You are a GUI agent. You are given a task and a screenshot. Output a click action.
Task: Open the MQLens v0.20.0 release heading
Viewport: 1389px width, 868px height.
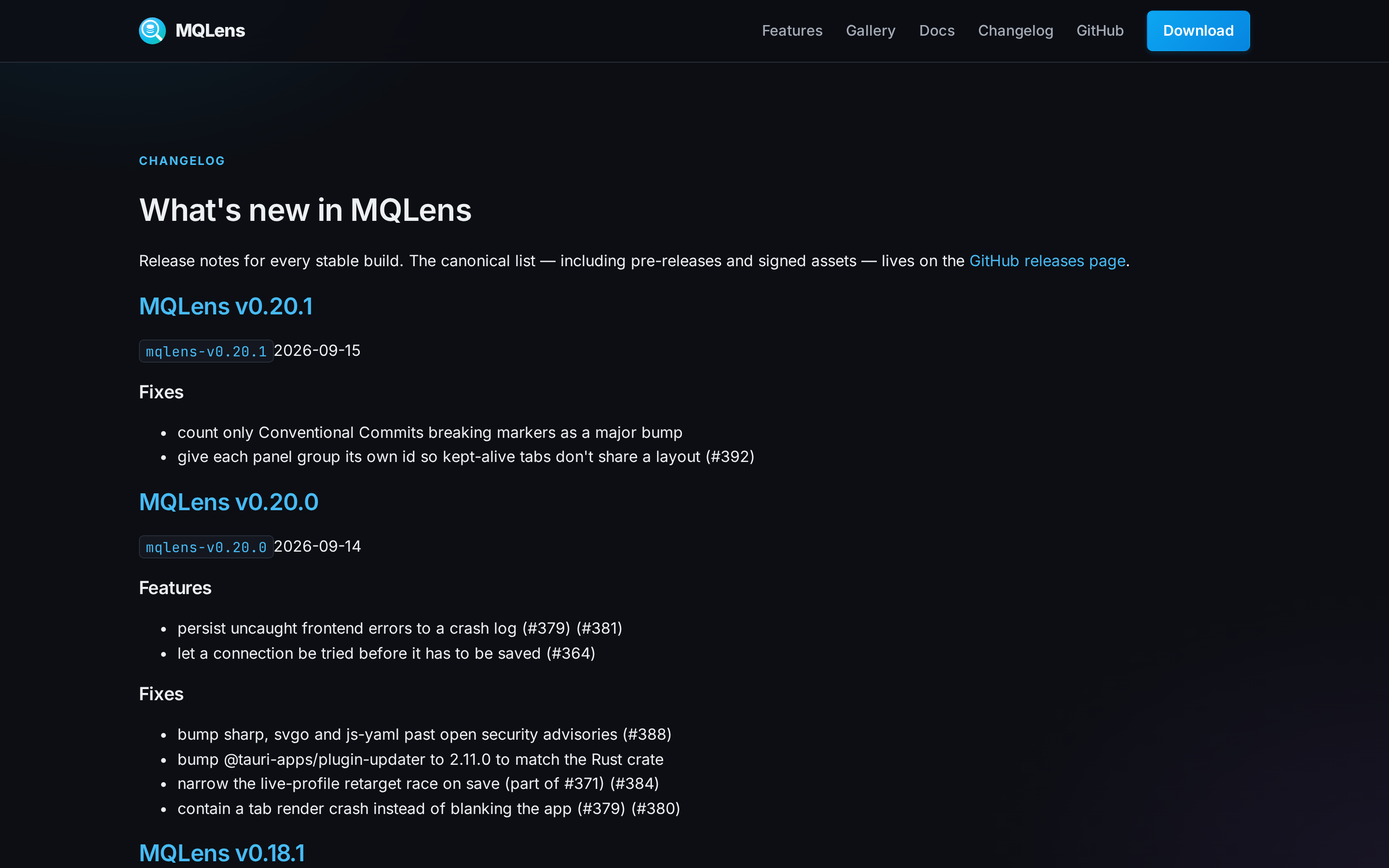(x=229, y=502)
